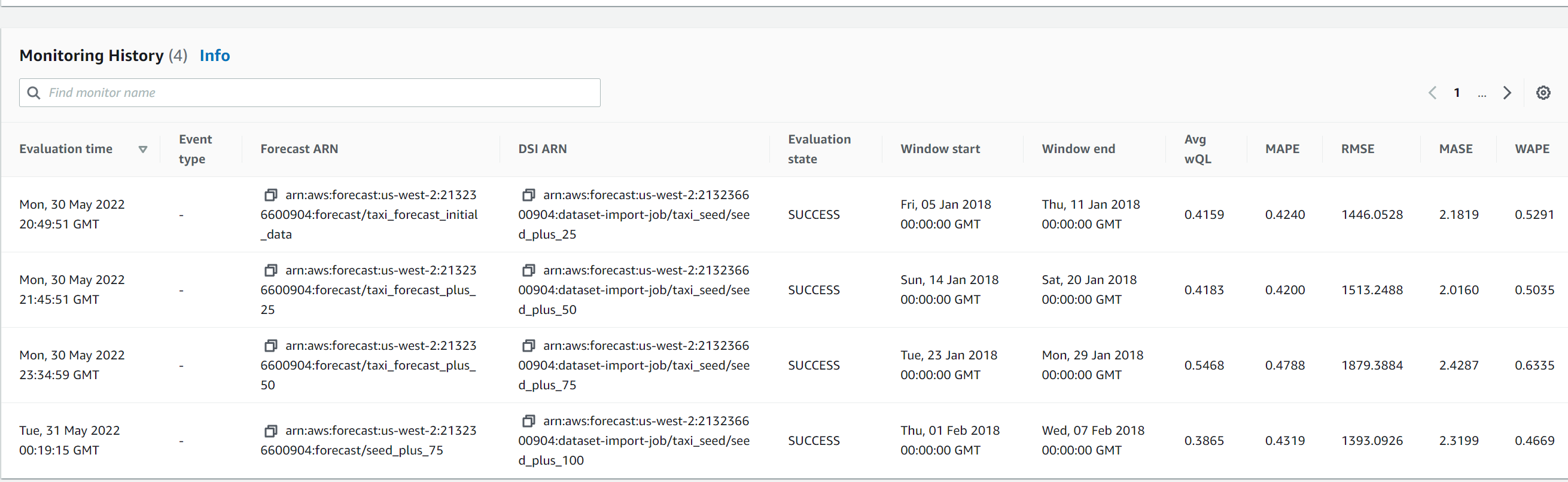The image size is (1568, 482).
Task: Click the pagination ellipsis
Action: [1482, 94]
